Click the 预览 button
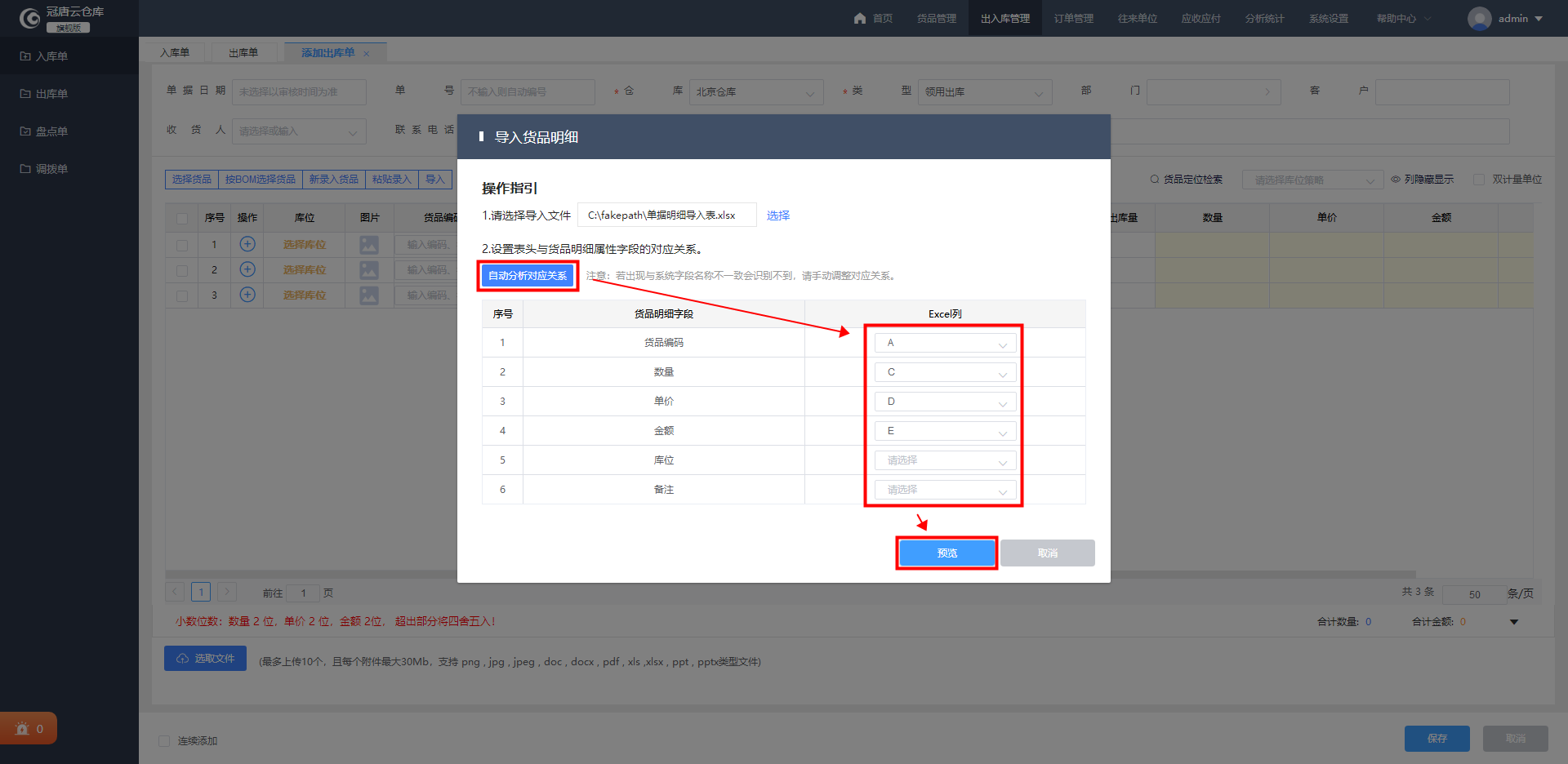 click(x=947, y=553)
